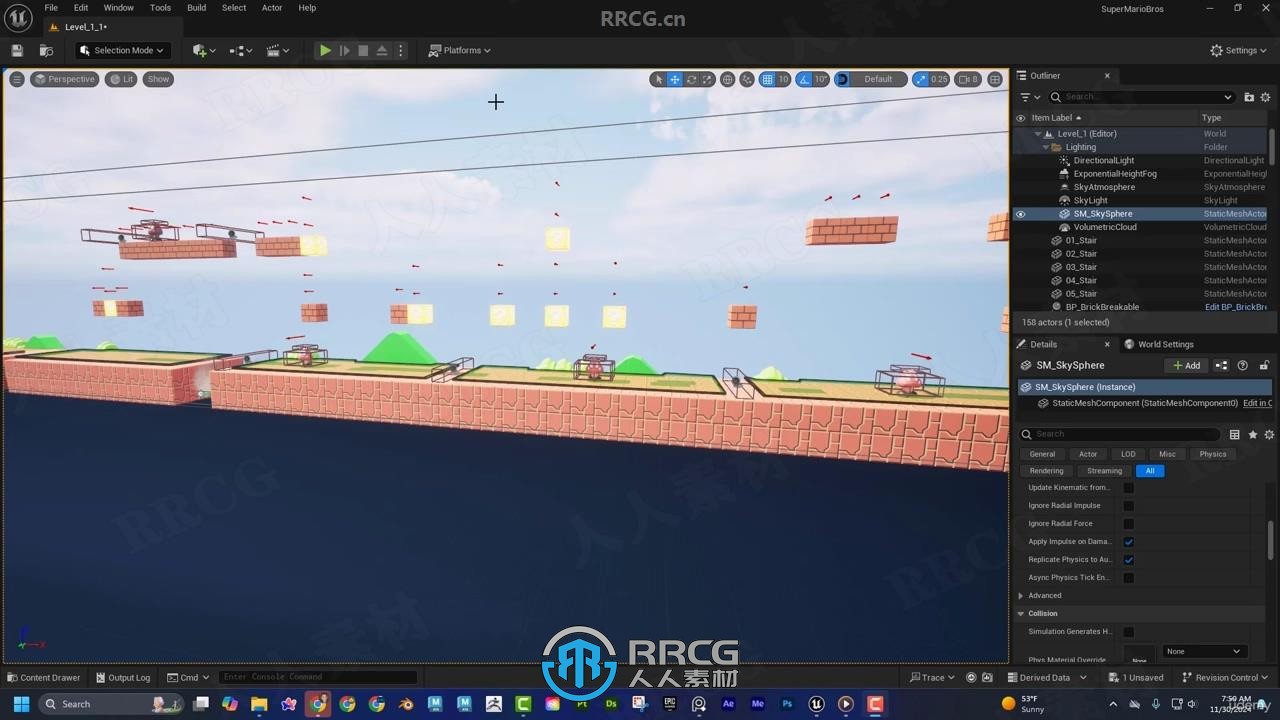1280x720 pixels.
Task: Click the Physics property filter button
Action: click(1213, 454)
